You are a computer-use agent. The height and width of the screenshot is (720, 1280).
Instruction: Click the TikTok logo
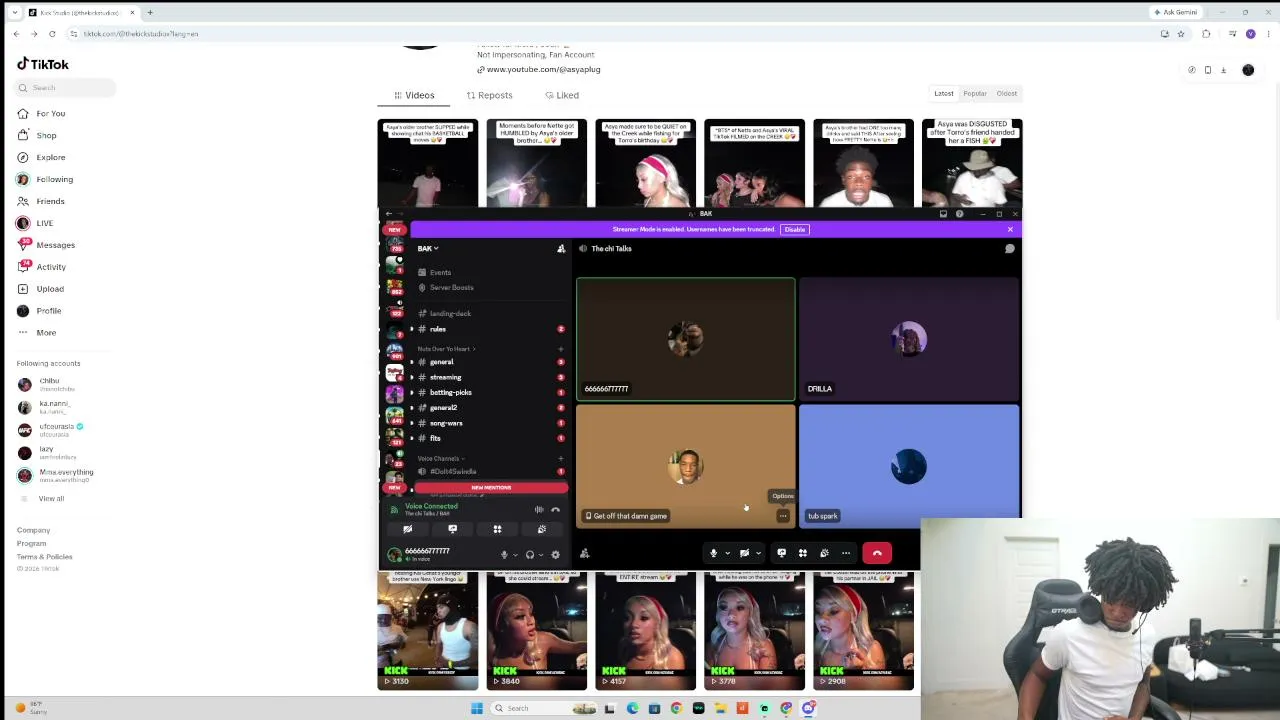[x=43, y=64]
